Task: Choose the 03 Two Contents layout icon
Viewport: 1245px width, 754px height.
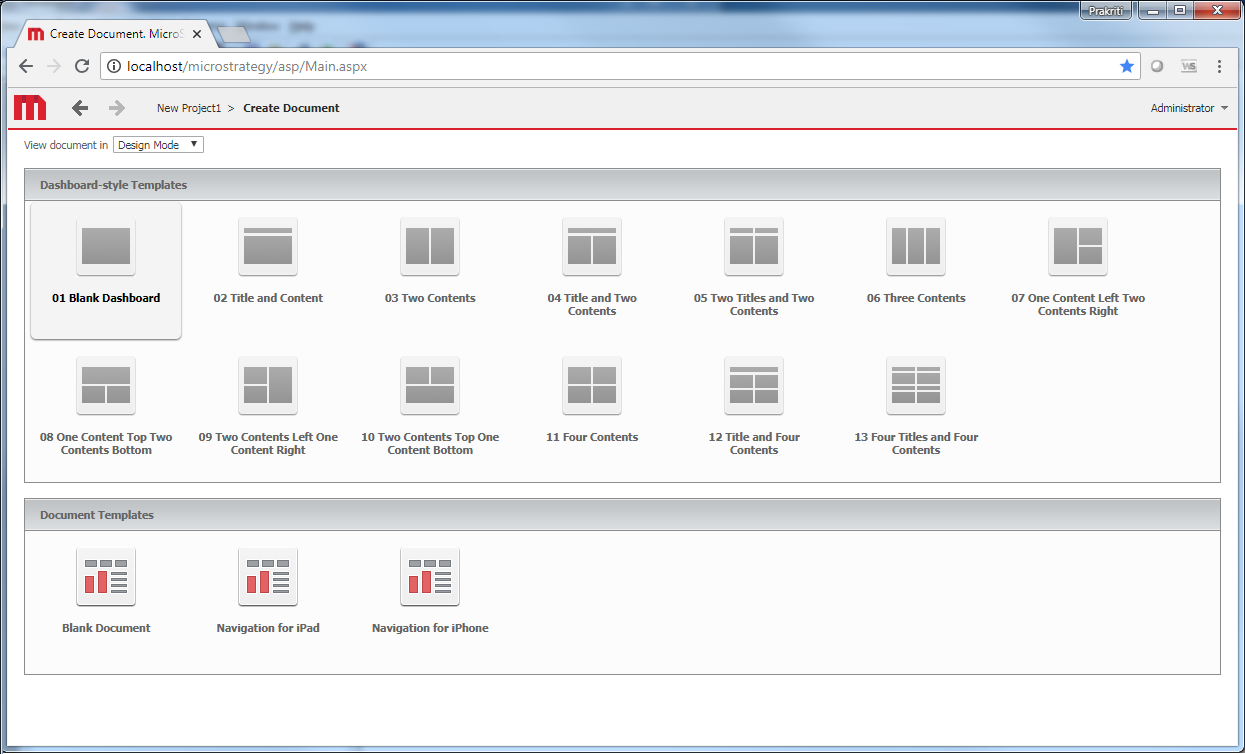Action: (430, 246)
